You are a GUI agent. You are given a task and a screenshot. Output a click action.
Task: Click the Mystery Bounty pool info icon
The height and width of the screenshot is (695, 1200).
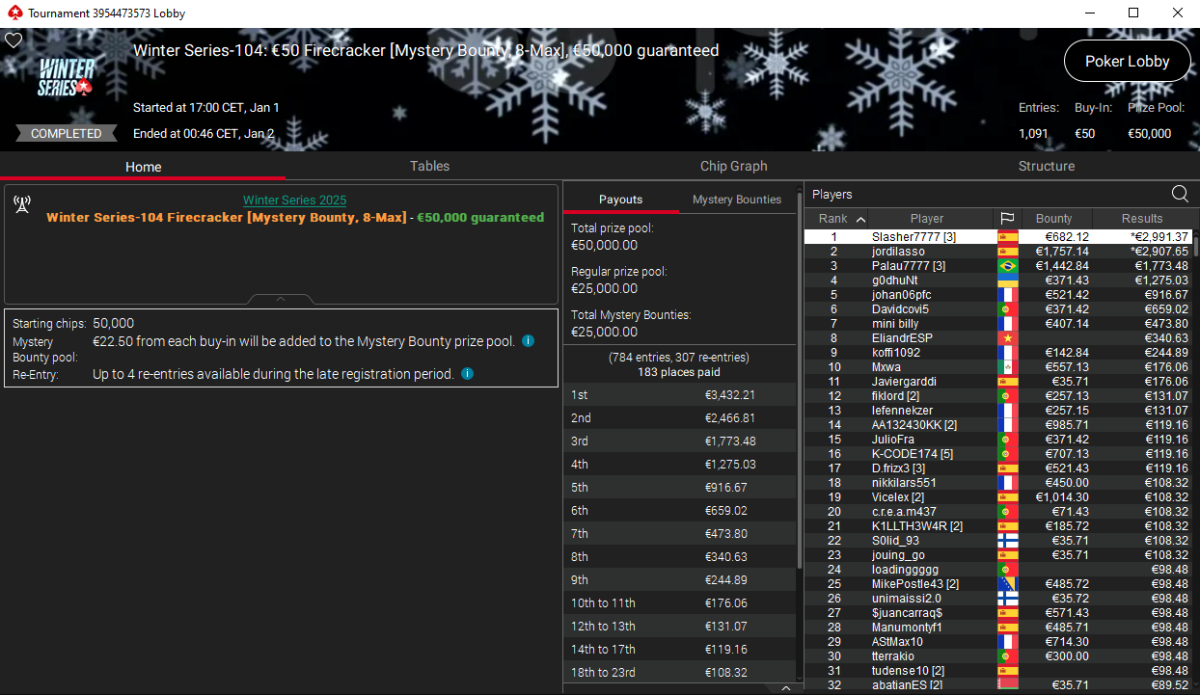pos(528,341)
